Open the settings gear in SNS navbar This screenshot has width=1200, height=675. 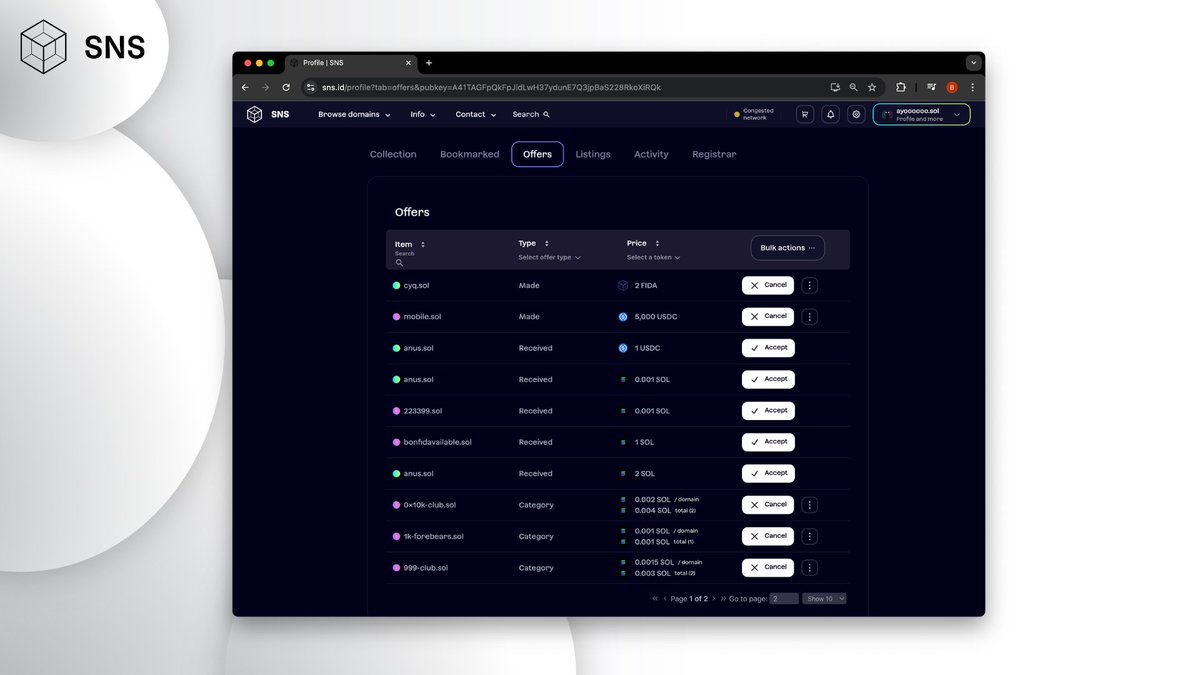click(856, 114)
